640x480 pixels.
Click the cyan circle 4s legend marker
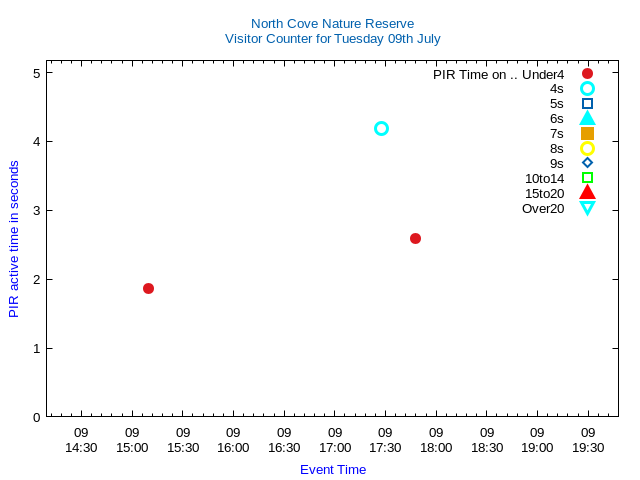pos(587,89)
